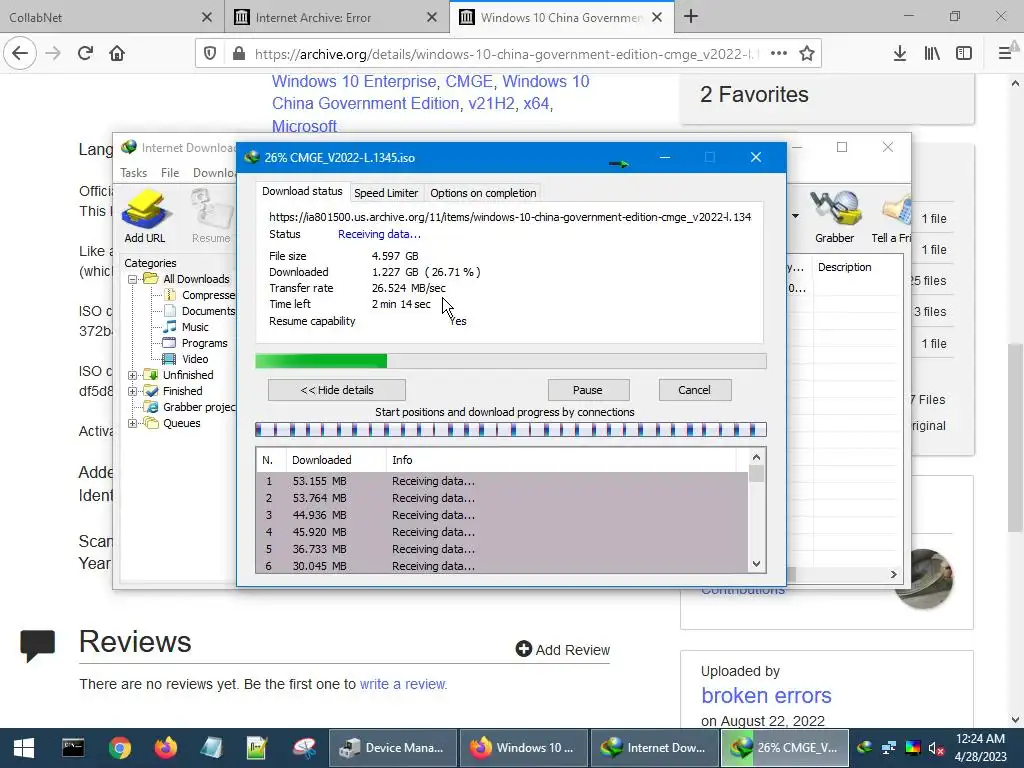
Task: Switch to Options on completion tab
Action: point(483,193)
